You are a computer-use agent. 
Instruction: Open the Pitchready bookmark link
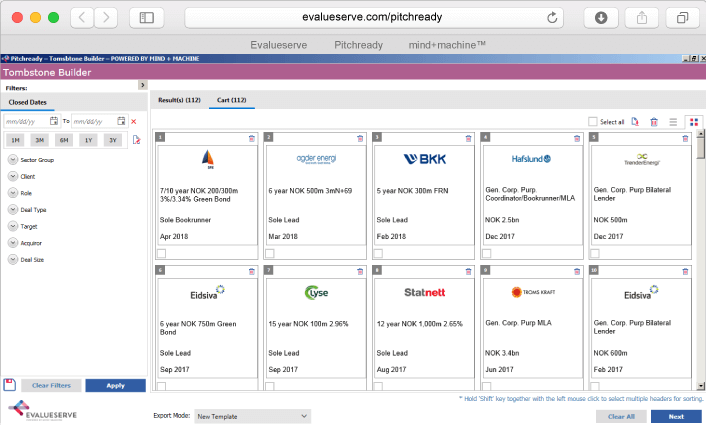tap(358, 45)
